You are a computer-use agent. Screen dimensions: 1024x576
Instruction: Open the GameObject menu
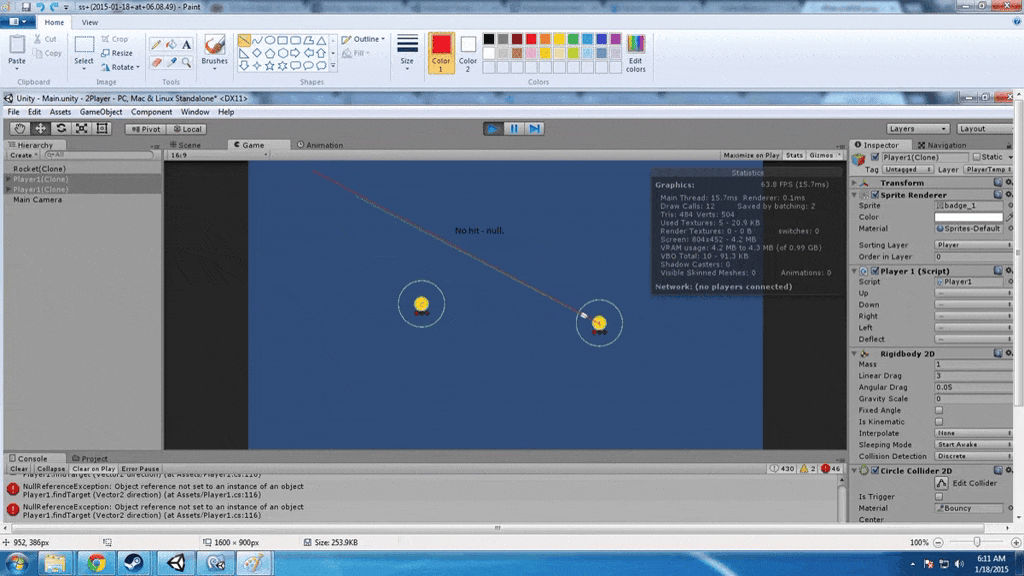100,112
